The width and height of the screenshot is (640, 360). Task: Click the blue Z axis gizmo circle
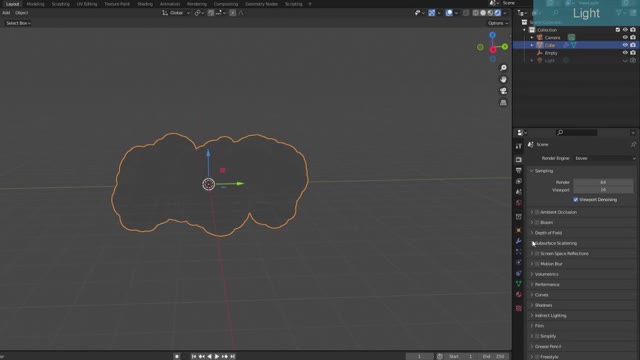(493, 36)
